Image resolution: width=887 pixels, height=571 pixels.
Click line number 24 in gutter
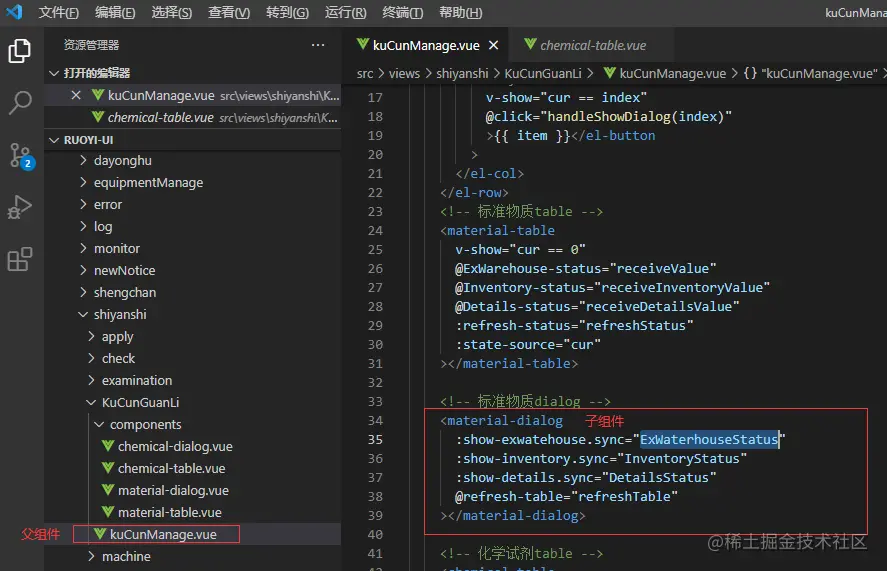pos(375,230)
